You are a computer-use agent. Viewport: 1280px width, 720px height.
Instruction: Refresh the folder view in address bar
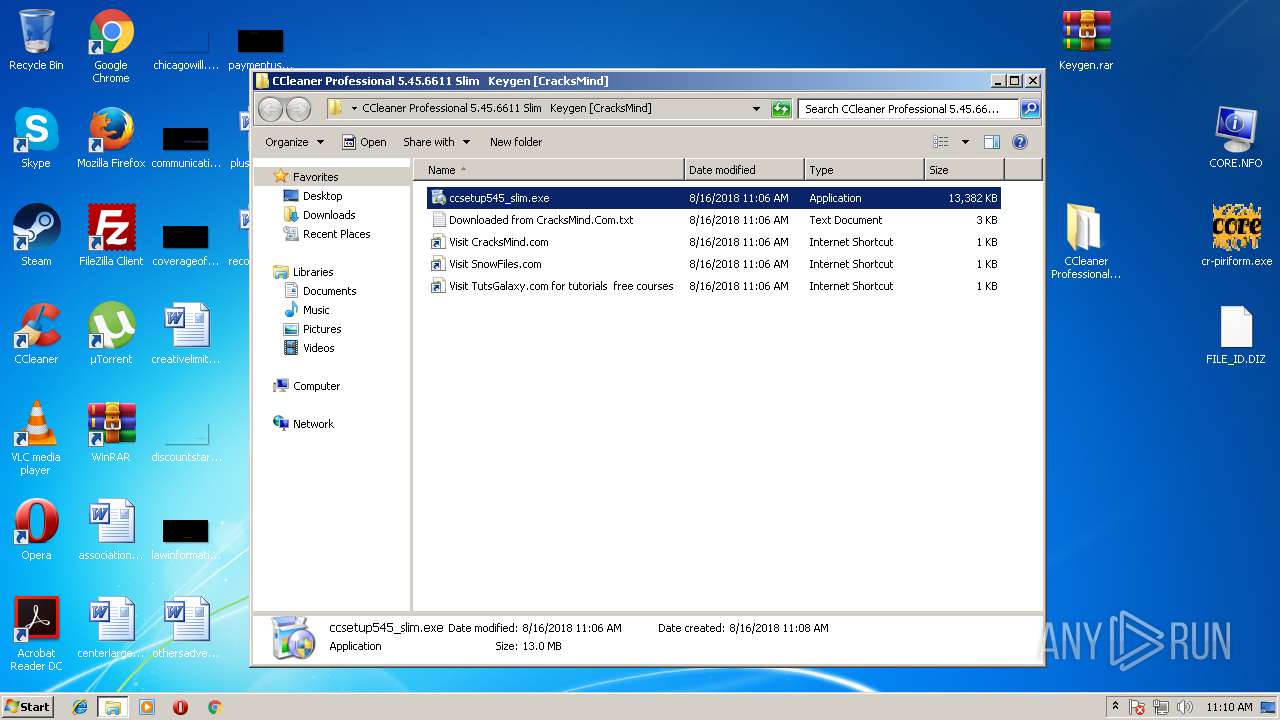tap(781, 109)
